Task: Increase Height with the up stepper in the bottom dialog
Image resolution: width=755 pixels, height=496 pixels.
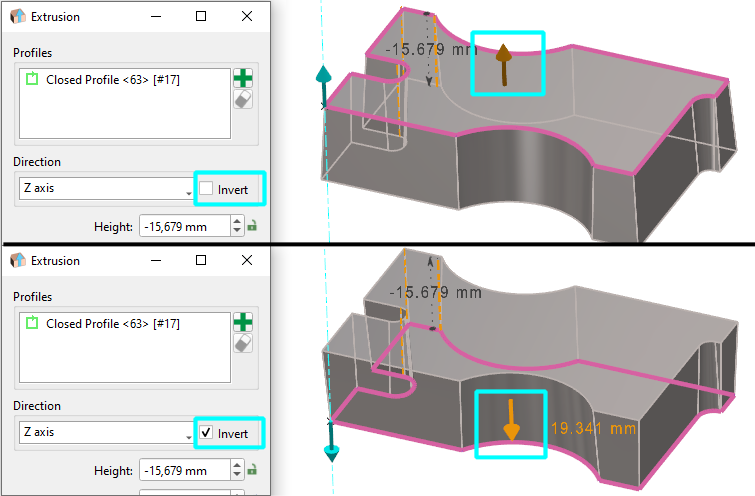Action: pyautogui.click(x=236, y=465)
